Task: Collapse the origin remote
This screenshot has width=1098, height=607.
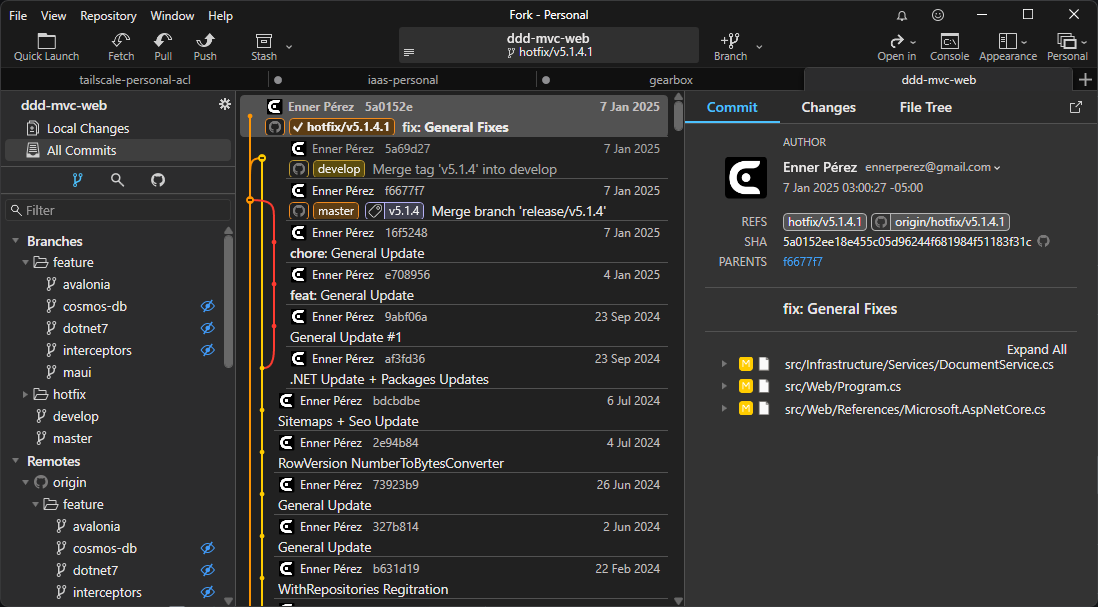Action: pos(25,482)
